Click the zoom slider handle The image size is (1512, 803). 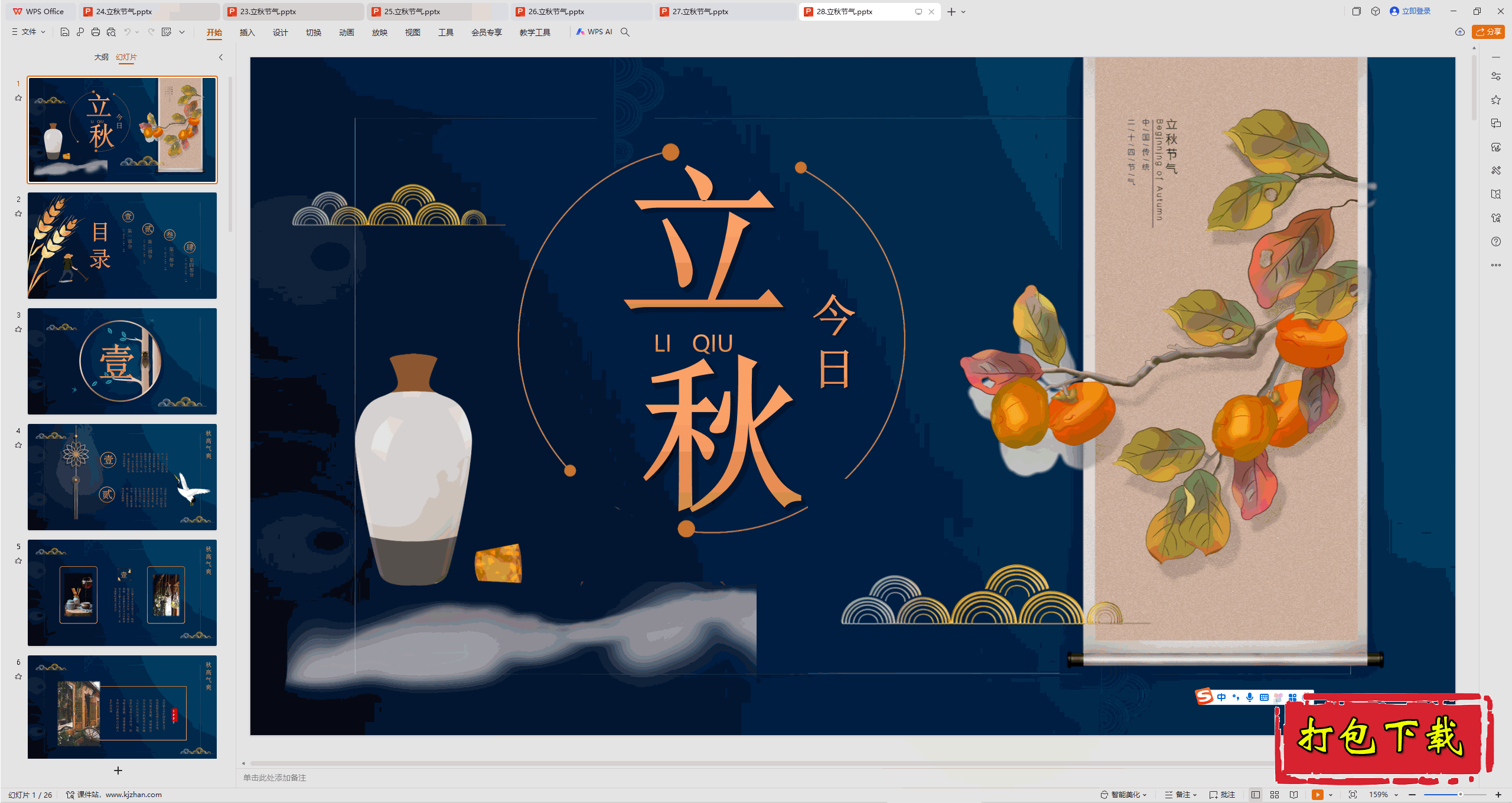(x=1461, y=795)
